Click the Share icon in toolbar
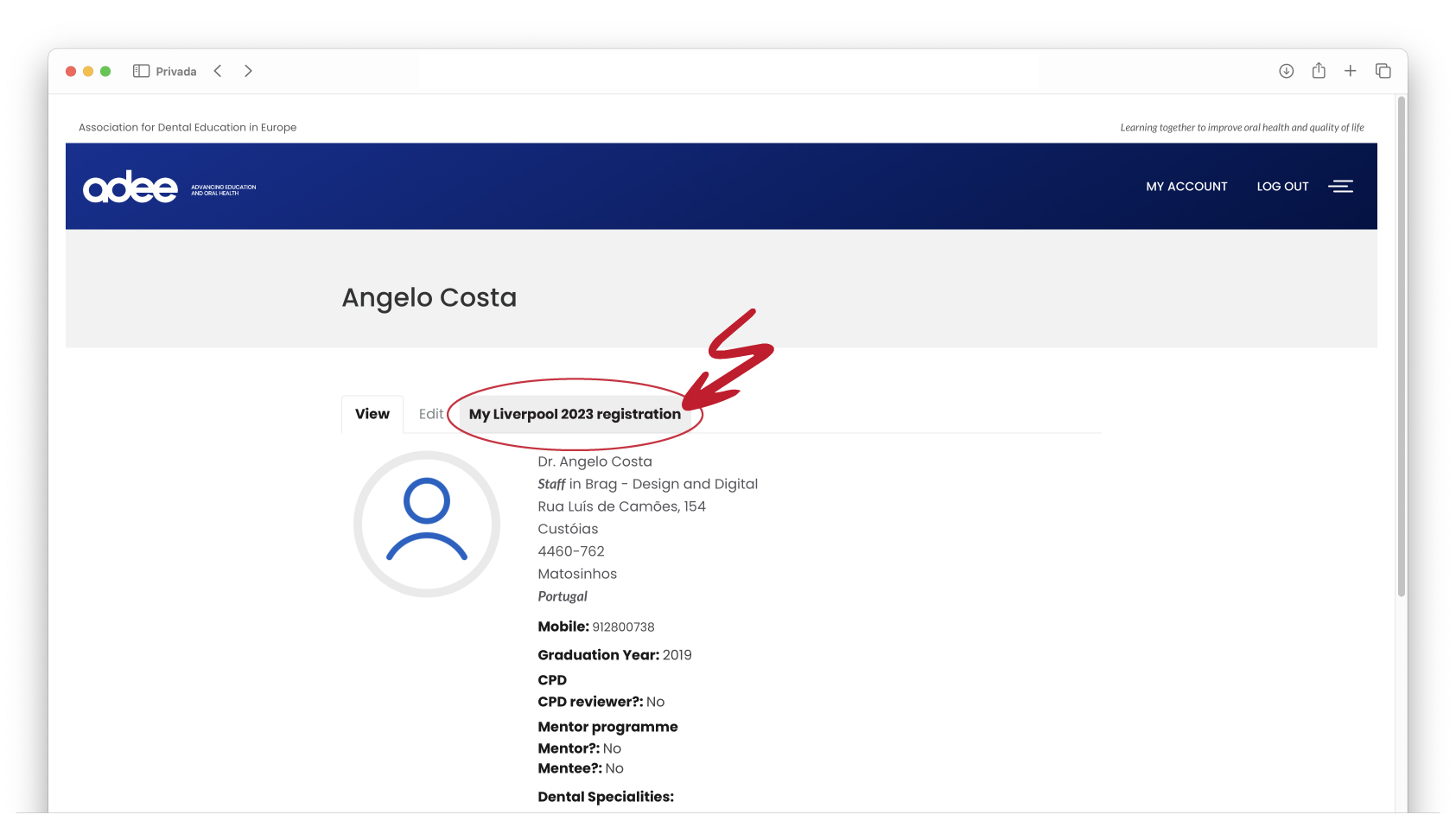This screenshot has width=1456, height=821. point(1318,71)
